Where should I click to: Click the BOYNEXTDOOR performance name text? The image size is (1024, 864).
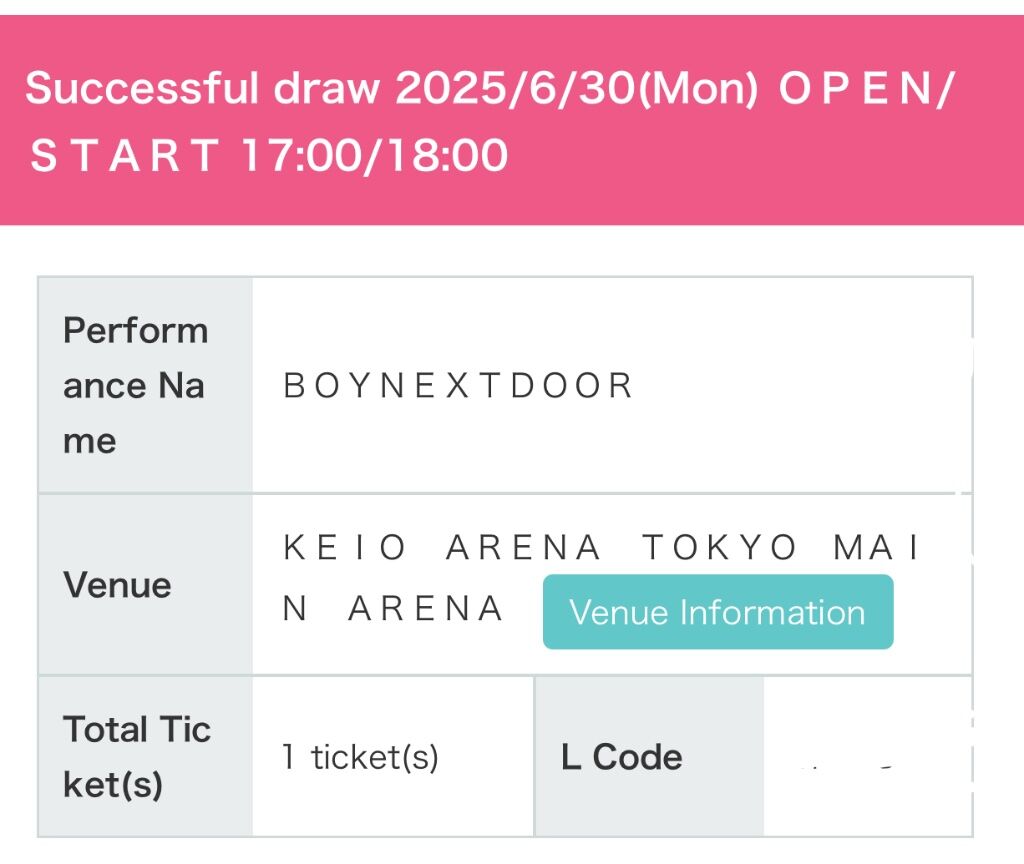tap(458, 385)
